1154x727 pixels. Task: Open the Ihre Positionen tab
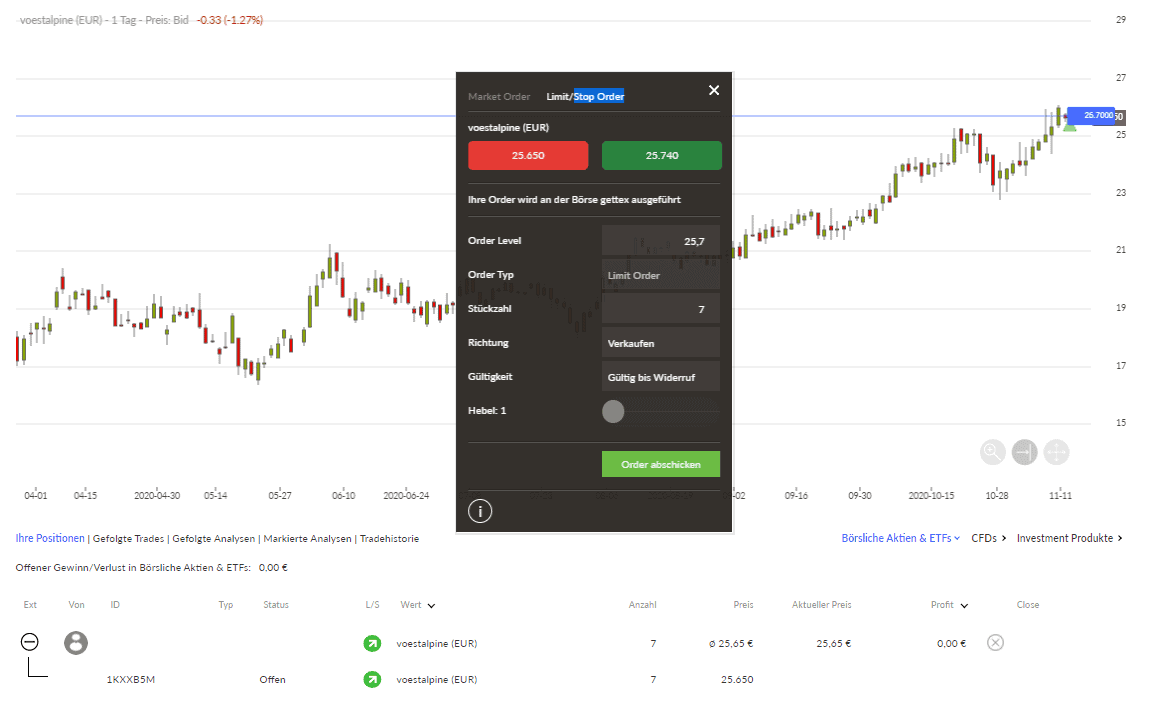pyautogui.click(x=50, y=538)
